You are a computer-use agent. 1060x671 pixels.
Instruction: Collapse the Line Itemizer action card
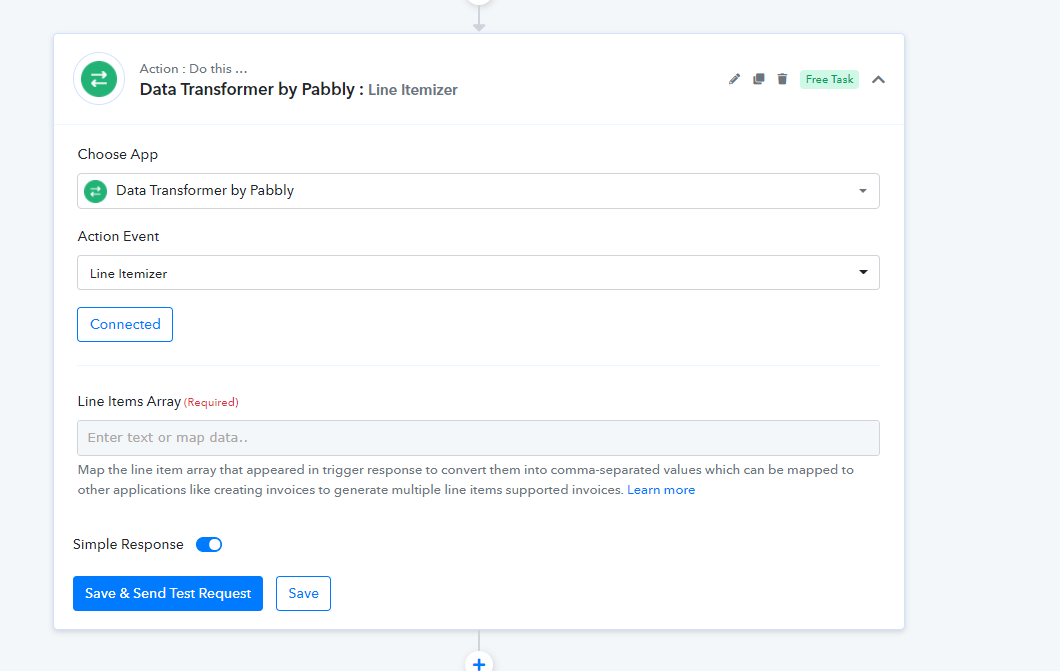point(878,80)
